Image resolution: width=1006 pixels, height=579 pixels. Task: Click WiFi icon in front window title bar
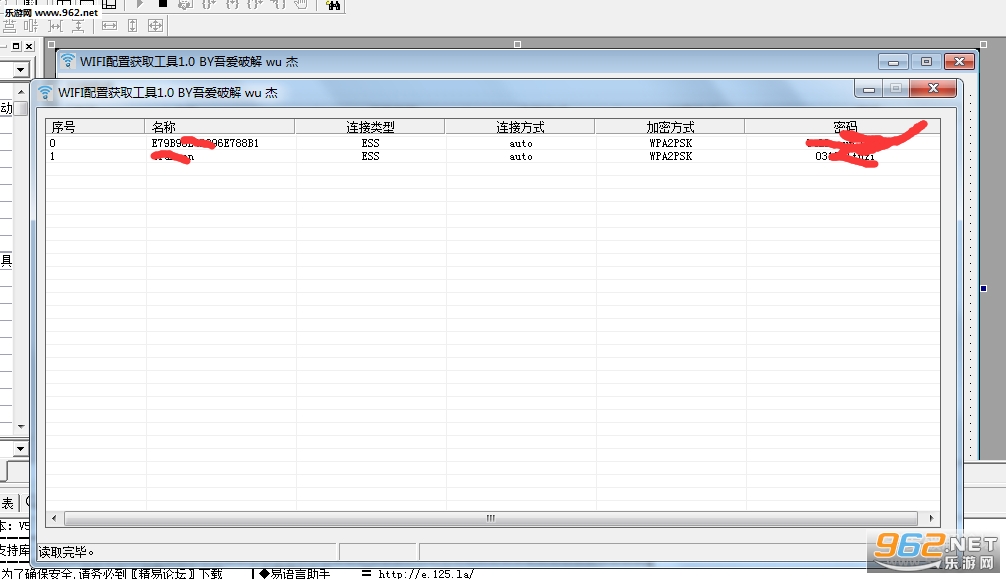click(45, 92)
